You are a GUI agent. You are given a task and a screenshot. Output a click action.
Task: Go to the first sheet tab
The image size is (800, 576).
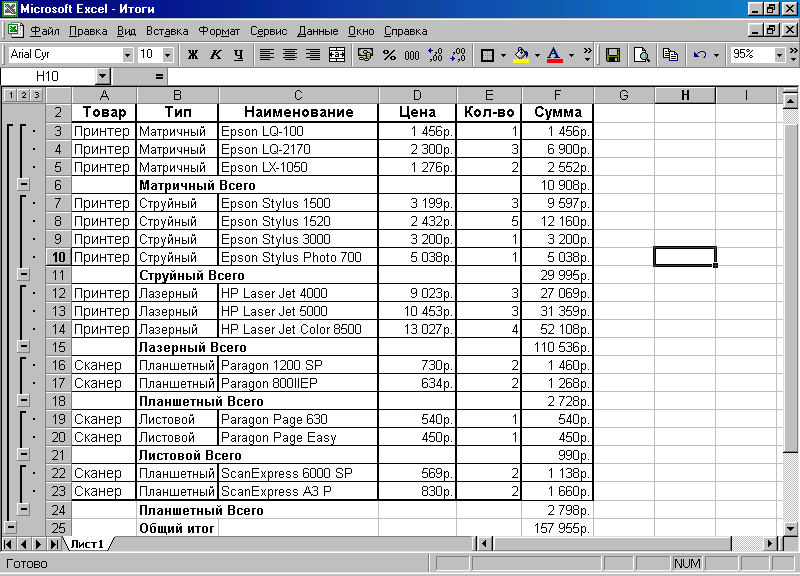(8, 544)
